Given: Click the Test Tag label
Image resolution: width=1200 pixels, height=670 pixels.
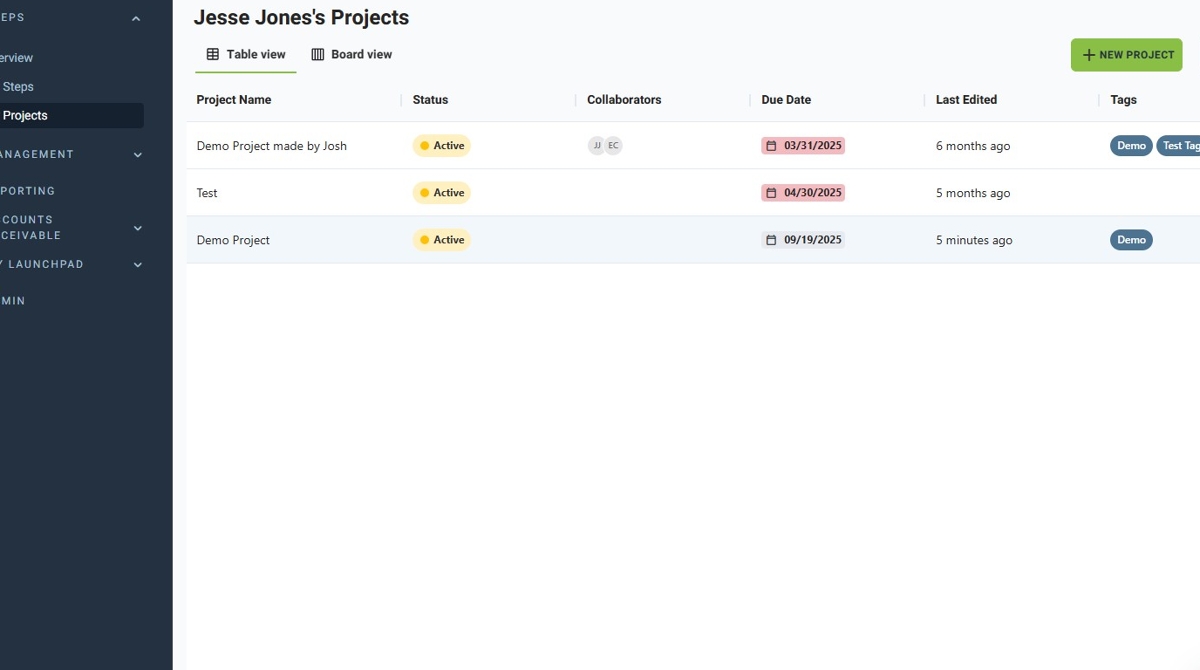Looking at the screenshot, I should tap(1179, 146).
